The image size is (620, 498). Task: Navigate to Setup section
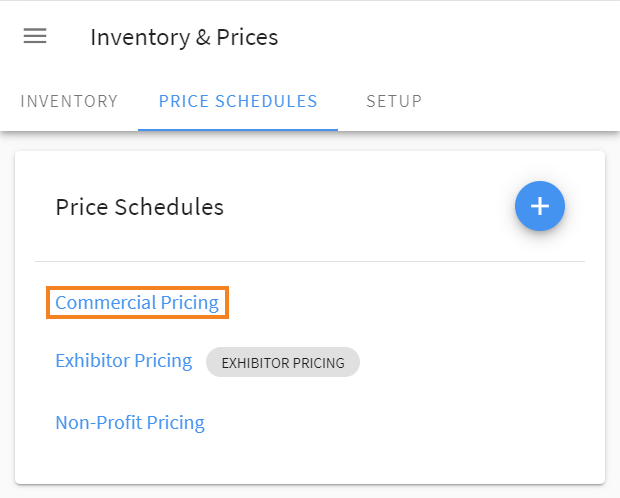[x=394, y=101]
